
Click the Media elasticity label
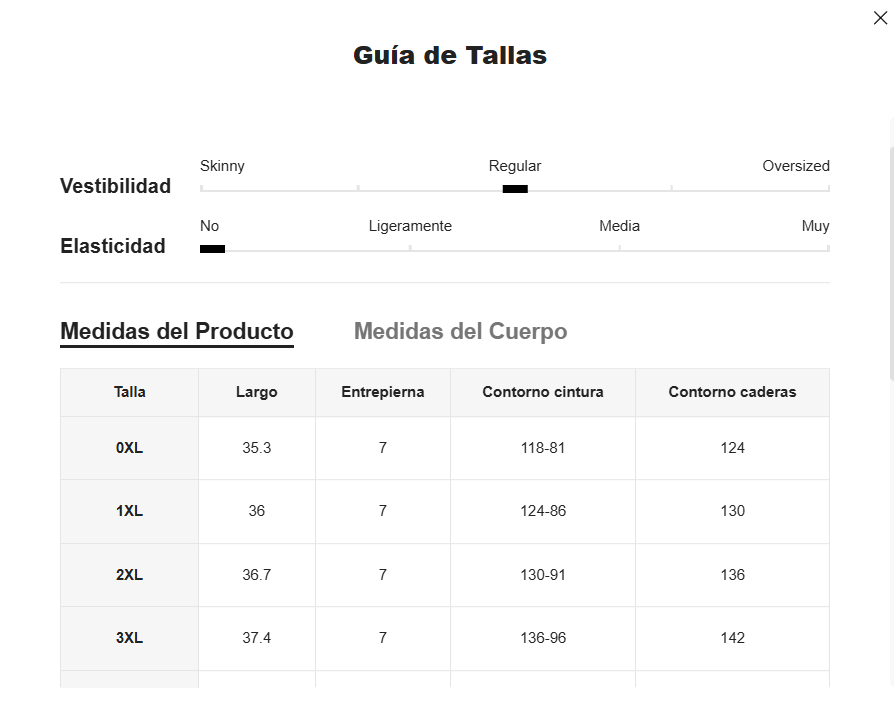click(619, 226)
